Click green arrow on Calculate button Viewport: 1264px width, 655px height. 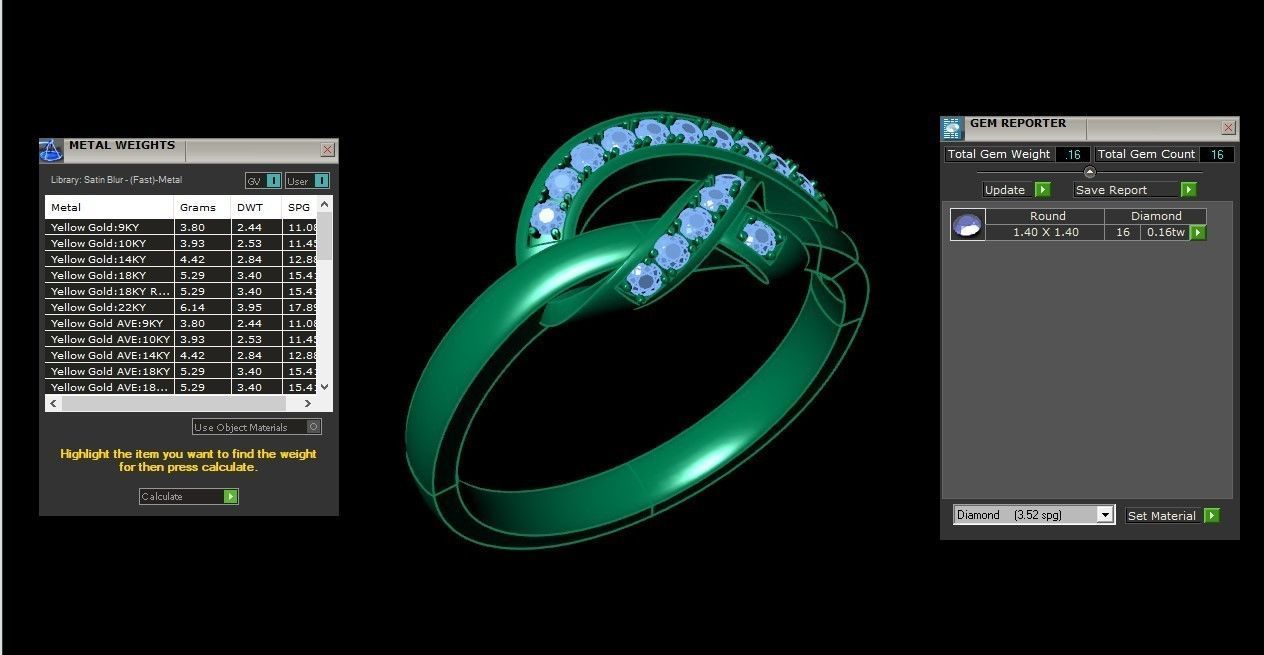(x=231, y=497)
